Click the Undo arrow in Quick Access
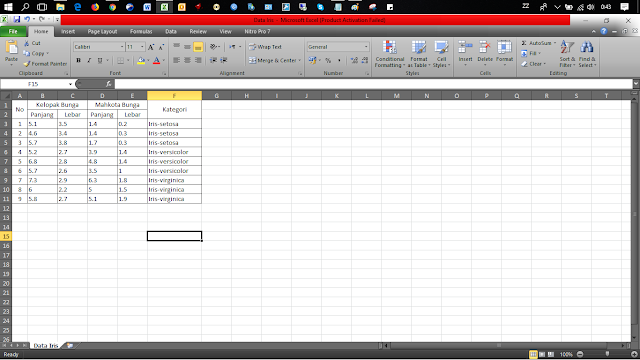This screenshot has height=360, width=640. [x=27, y=20]
